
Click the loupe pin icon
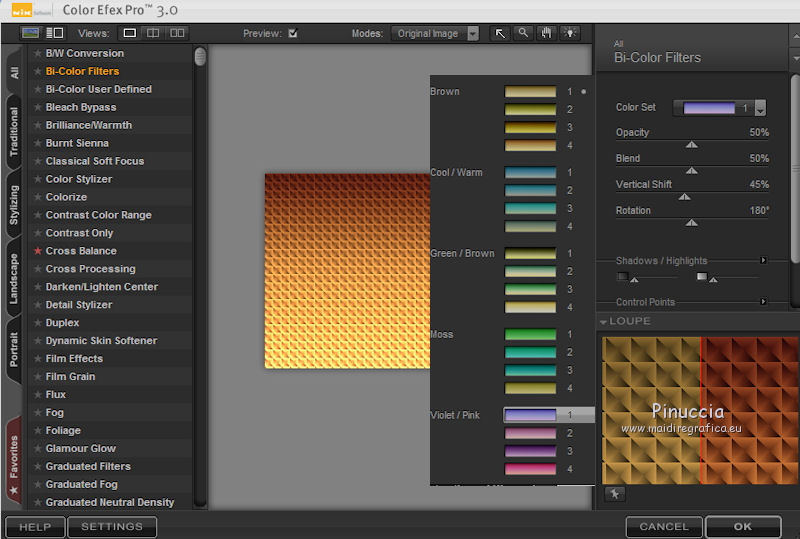(614, 493)
